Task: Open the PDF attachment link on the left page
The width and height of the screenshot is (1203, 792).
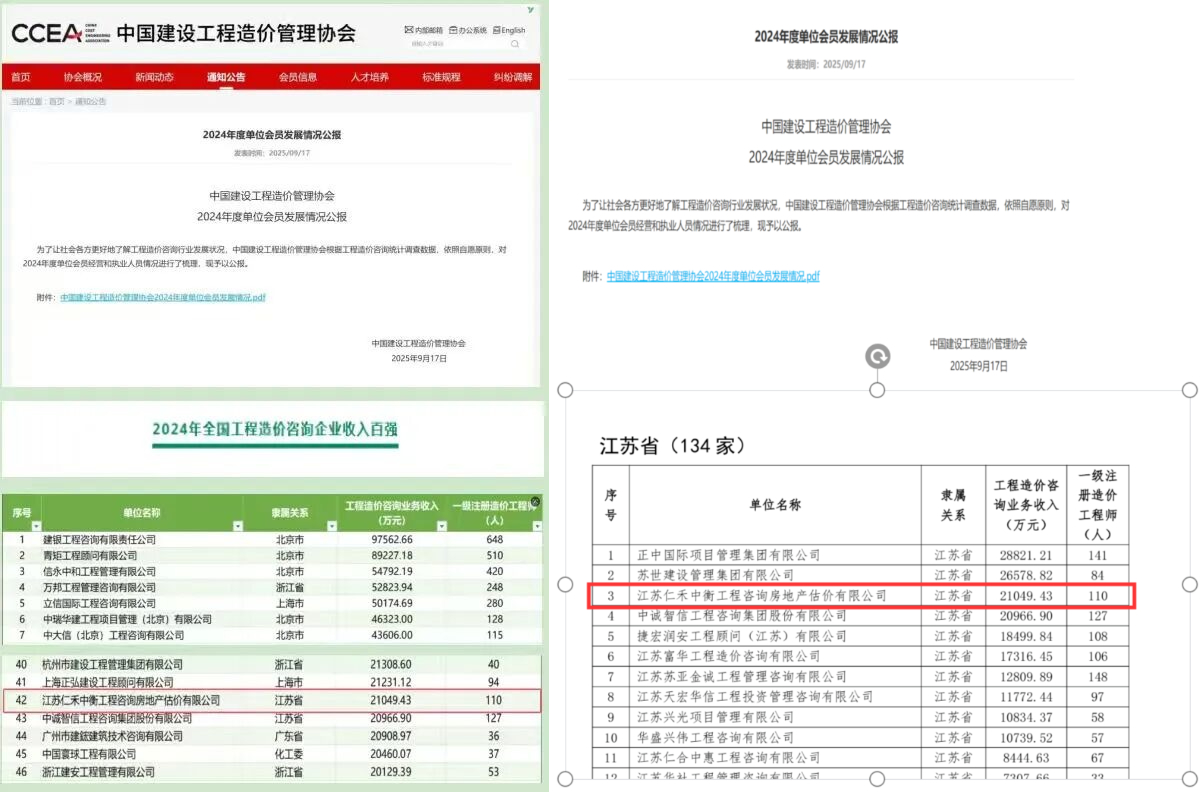Action: (x=163, y=297)
